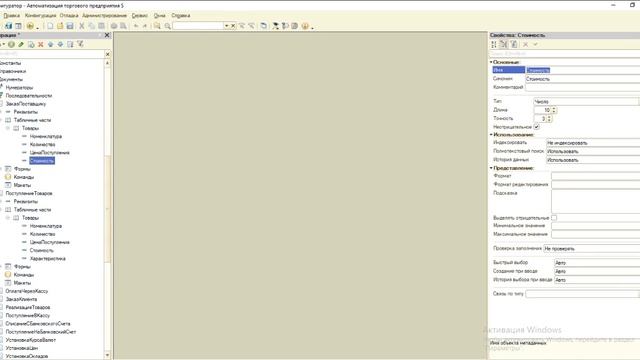
Task: Click the Комментарий input field
Action: tap(582, 87)
